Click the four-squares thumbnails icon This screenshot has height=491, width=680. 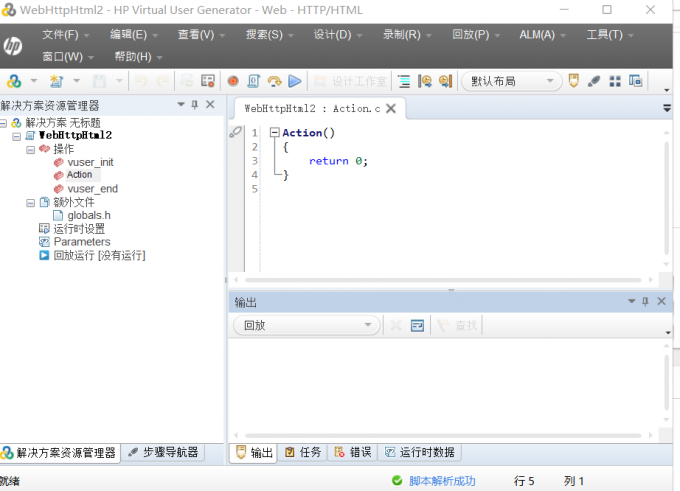(x=615, y=81)
